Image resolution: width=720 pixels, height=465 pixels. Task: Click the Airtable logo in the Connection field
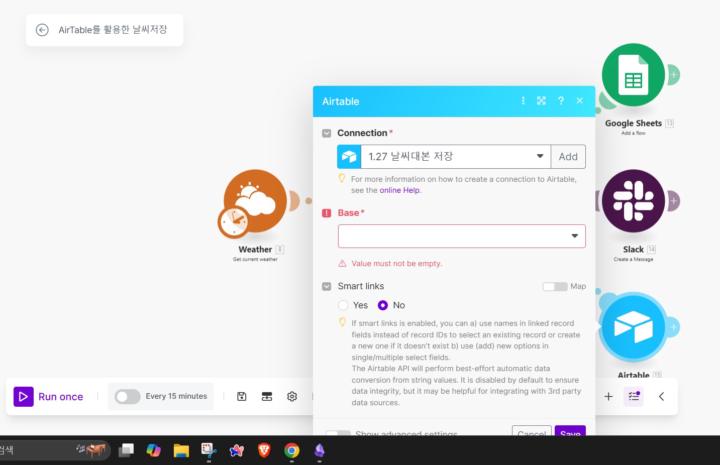(349, 157)
